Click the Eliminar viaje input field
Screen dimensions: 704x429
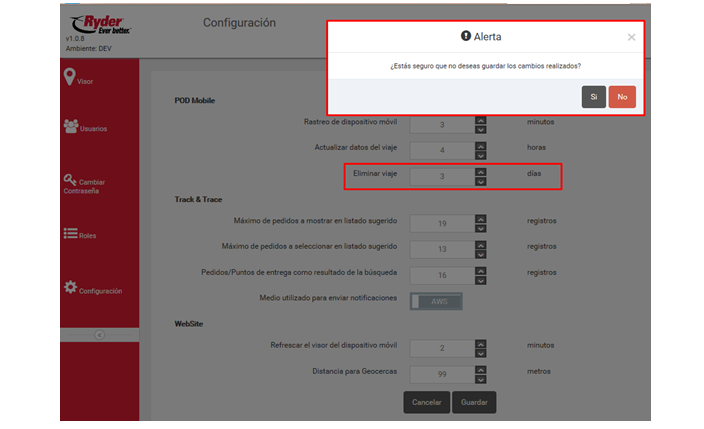pos(441,176)
